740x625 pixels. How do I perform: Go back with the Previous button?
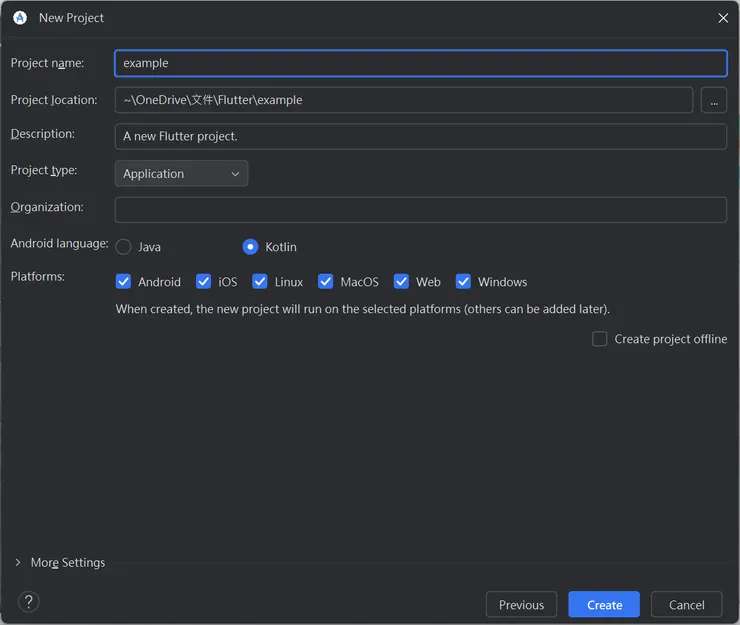pos(521,604)
